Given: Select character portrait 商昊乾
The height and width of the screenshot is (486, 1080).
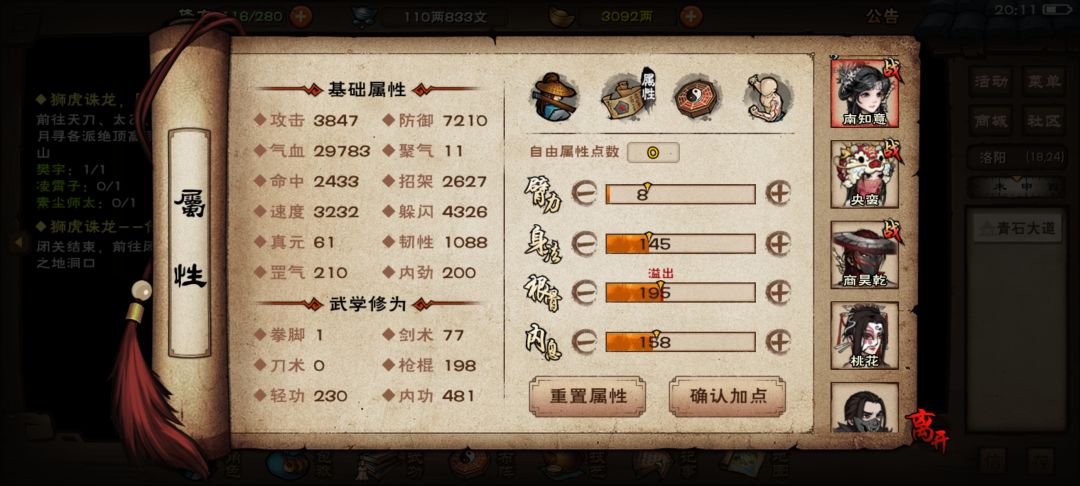Looking at the screenshot, I should [864, 255].
